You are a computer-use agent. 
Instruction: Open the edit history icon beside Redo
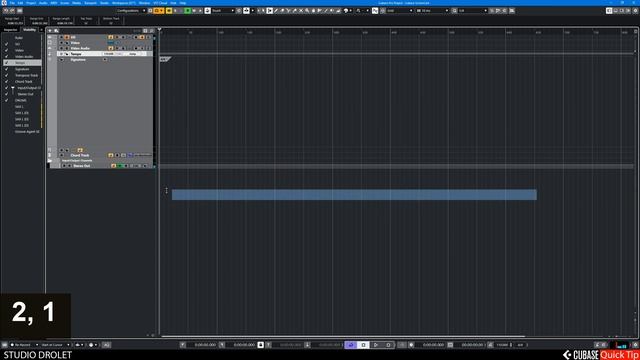tap(20, 11)
